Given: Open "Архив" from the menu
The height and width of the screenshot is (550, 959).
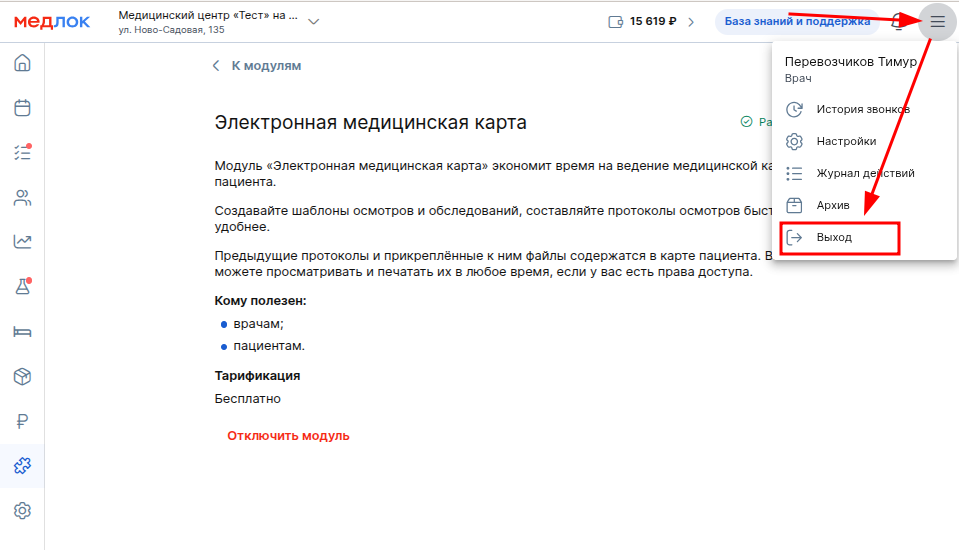Looking at the screenshot, I should coord(833,205).
